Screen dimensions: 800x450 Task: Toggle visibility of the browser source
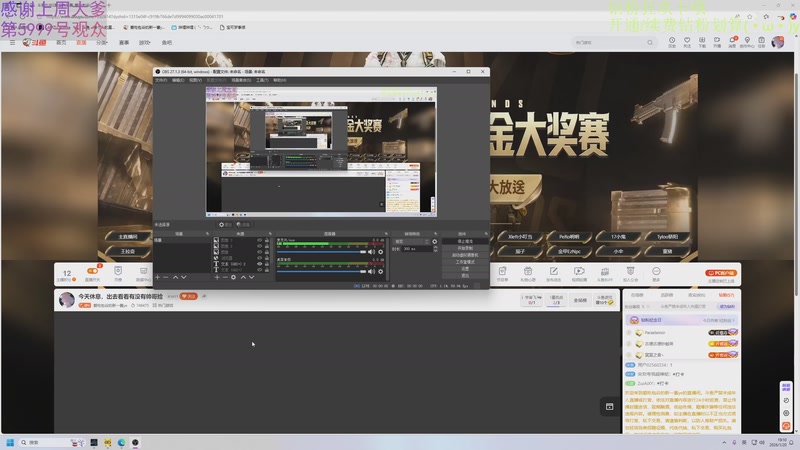(x=259, y=258)
